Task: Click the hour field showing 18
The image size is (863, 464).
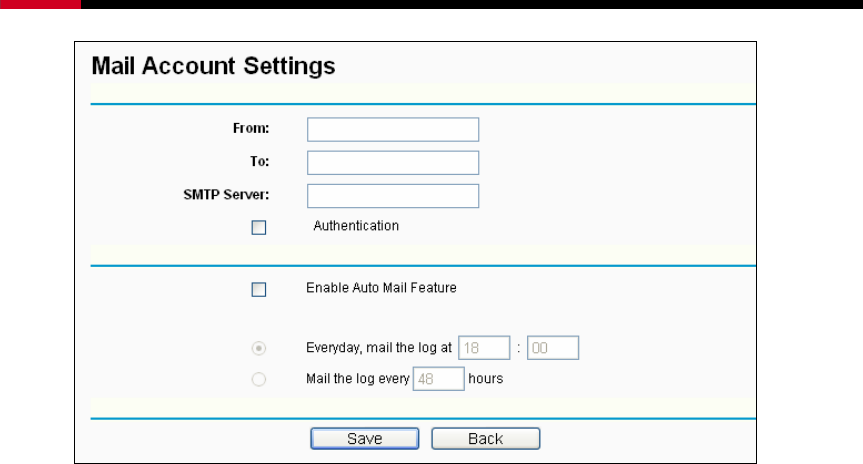Action: pos(484,348)
